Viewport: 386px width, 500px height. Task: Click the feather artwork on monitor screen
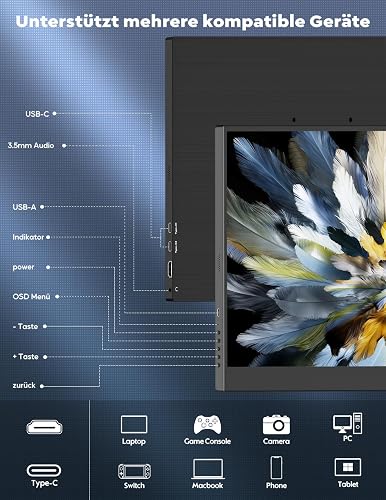[x=306, y=249]
